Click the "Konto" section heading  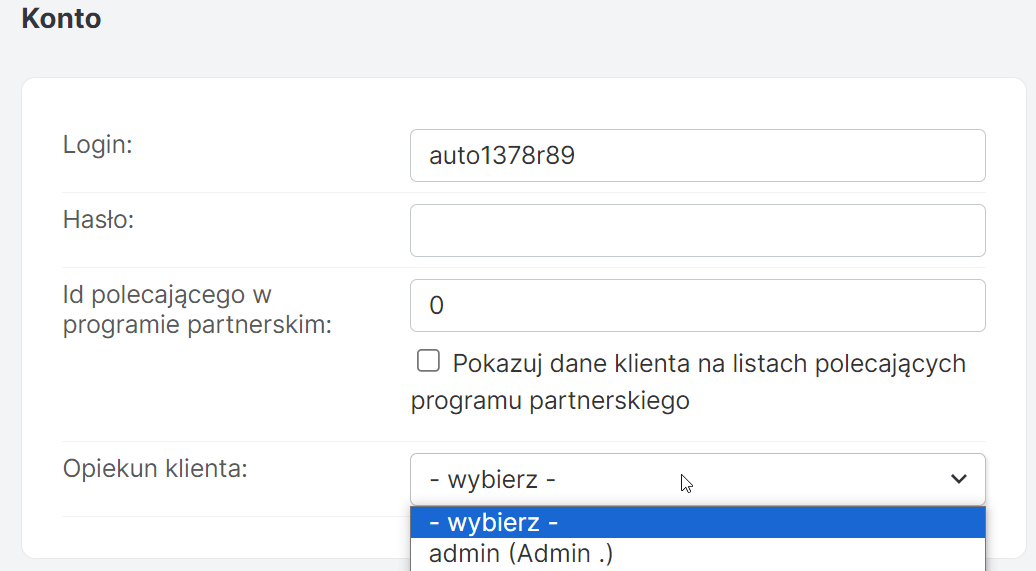coord(61,18)
